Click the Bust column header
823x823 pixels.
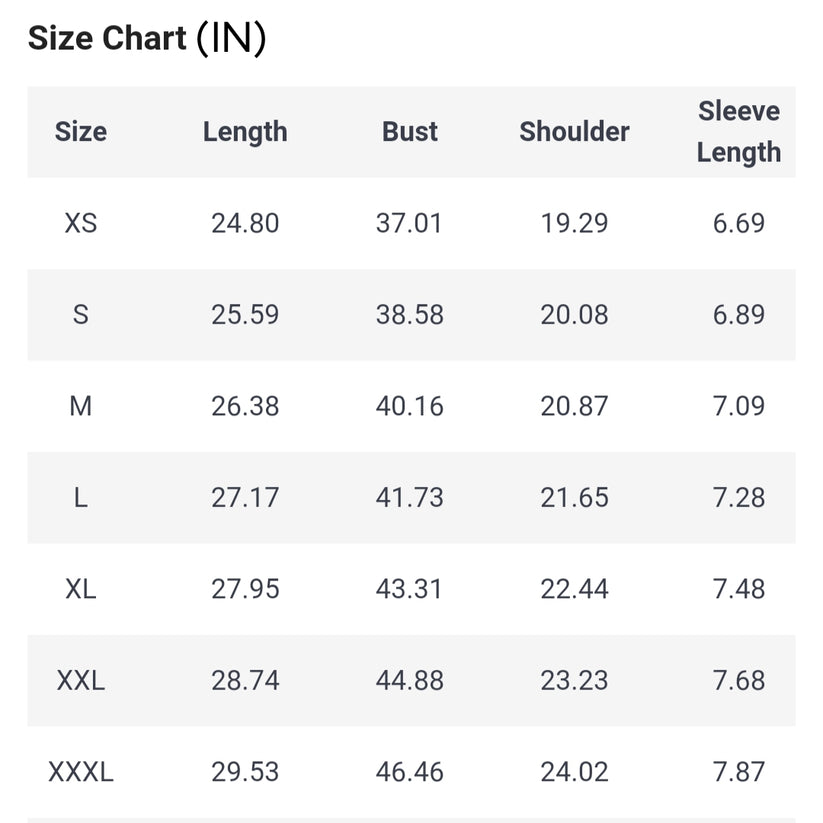pyautogui.click(x=410, y=132)
